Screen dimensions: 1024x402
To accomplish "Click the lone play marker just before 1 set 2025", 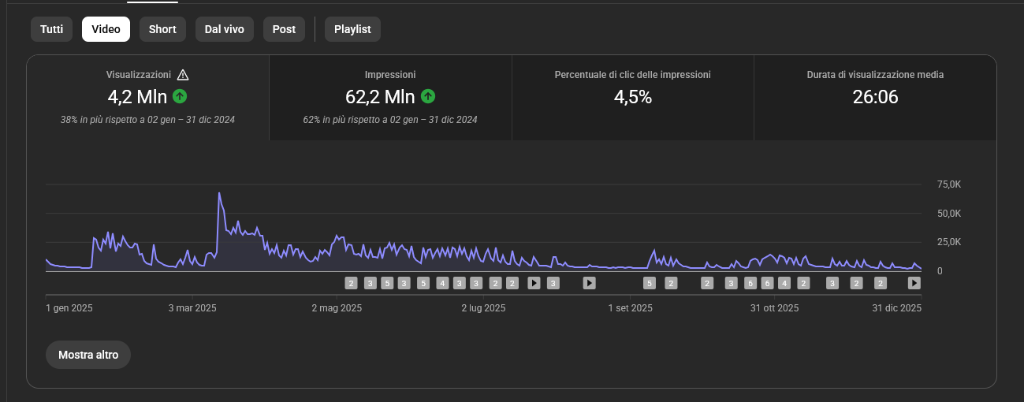I will pos(589,283).
